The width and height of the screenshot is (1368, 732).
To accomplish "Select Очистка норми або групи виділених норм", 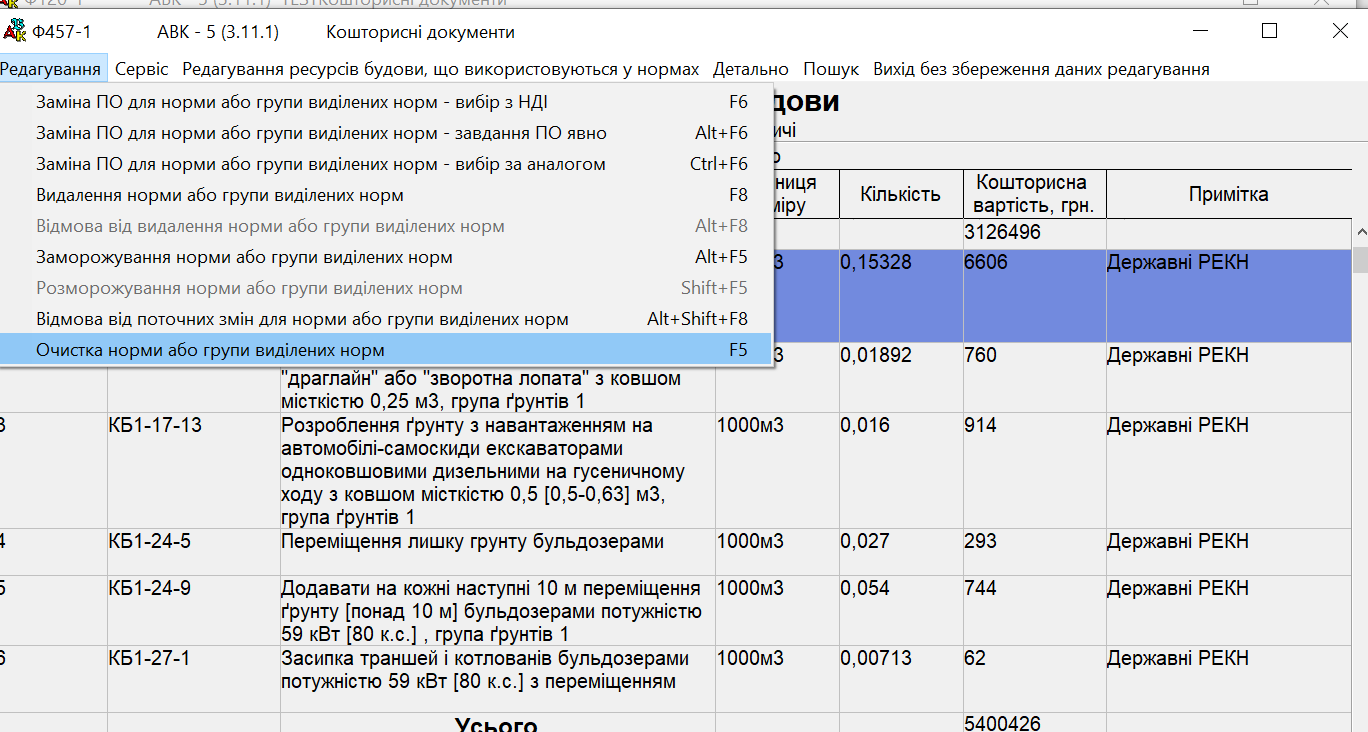I will pos(210,350).
